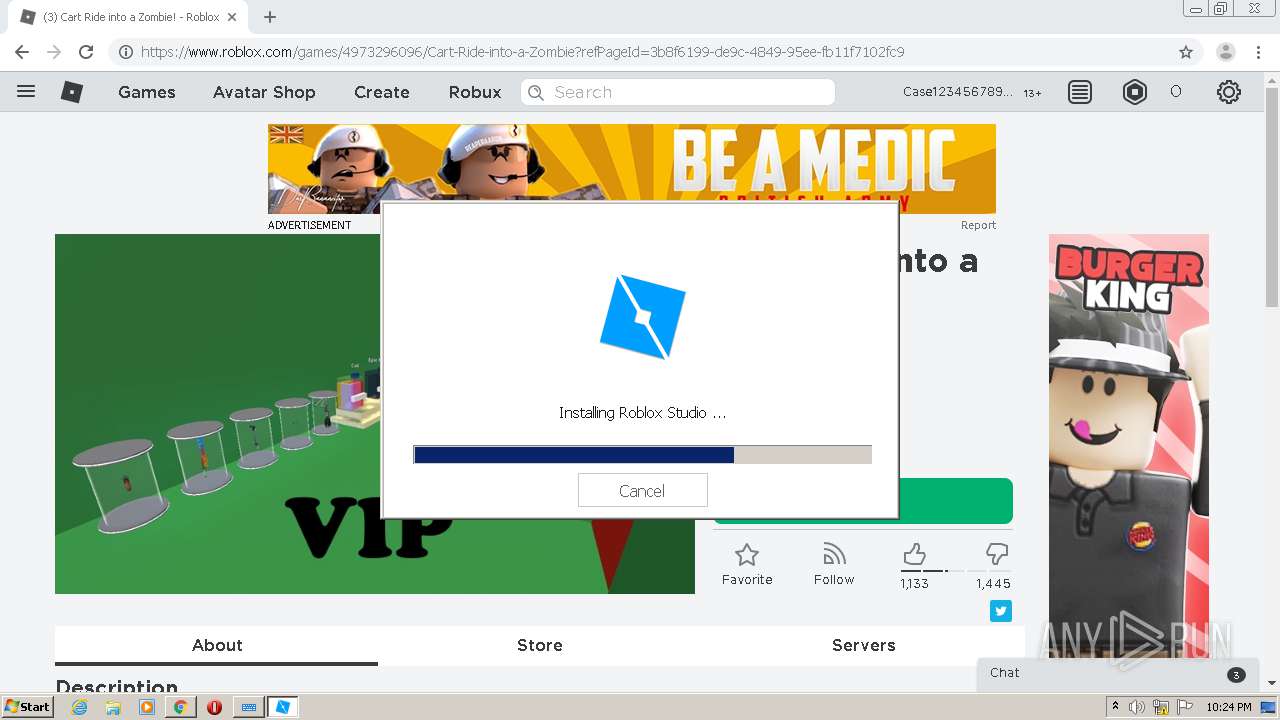Switch to the Store tab
Screen dimensions: 1280x720
540,645
